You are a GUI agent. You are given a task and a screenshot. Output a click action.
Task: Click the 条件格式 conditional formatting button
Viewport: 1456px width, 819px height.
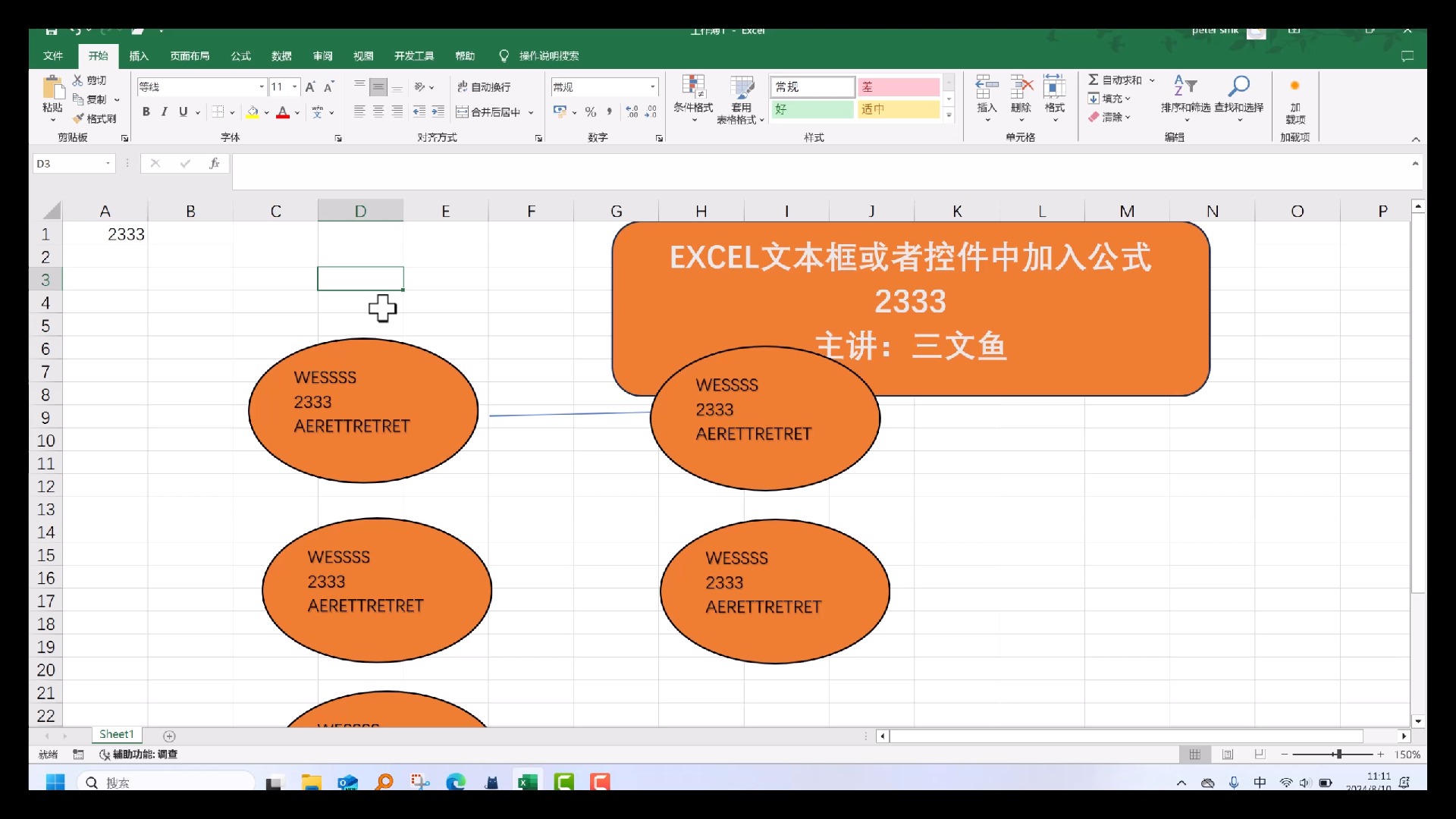click(692, 99)
